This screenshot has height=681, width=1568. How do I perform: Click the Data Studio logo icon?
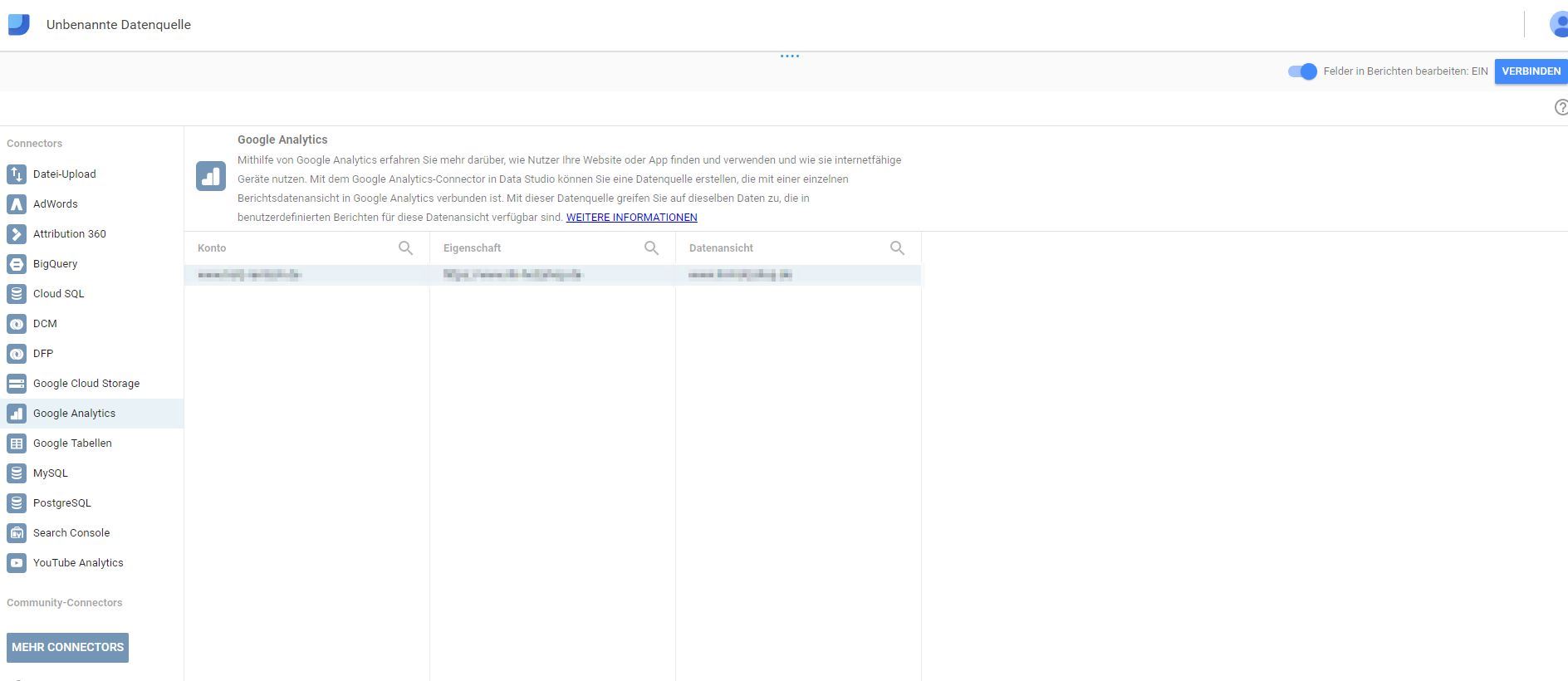click(19, 24)
